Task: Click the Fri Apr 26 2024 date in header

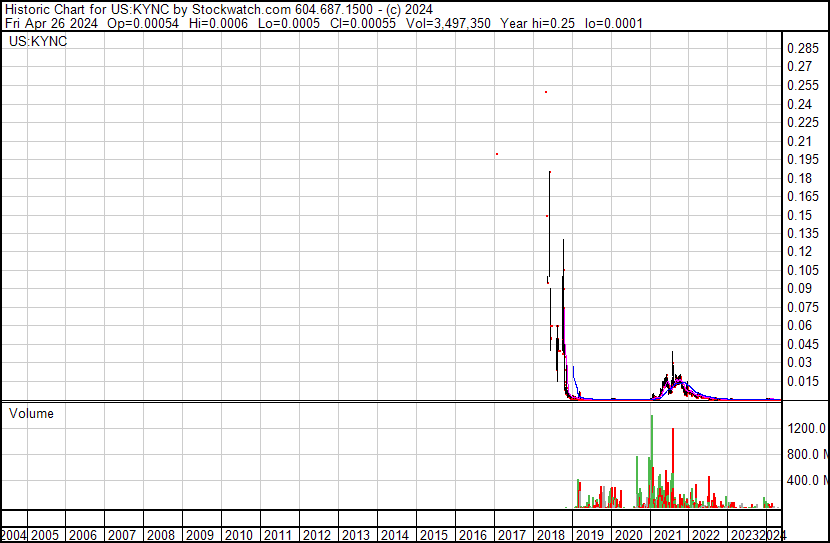Action: point(51,23)
